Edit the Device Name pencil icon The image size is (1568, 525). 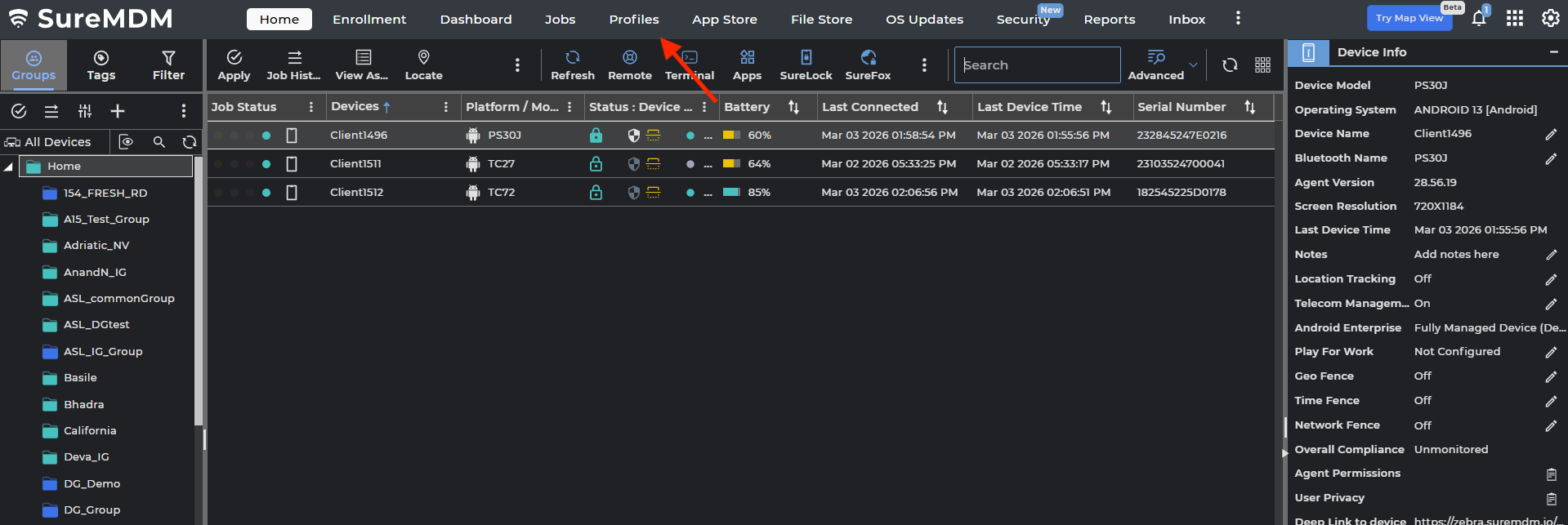(x=1551, y=134)
